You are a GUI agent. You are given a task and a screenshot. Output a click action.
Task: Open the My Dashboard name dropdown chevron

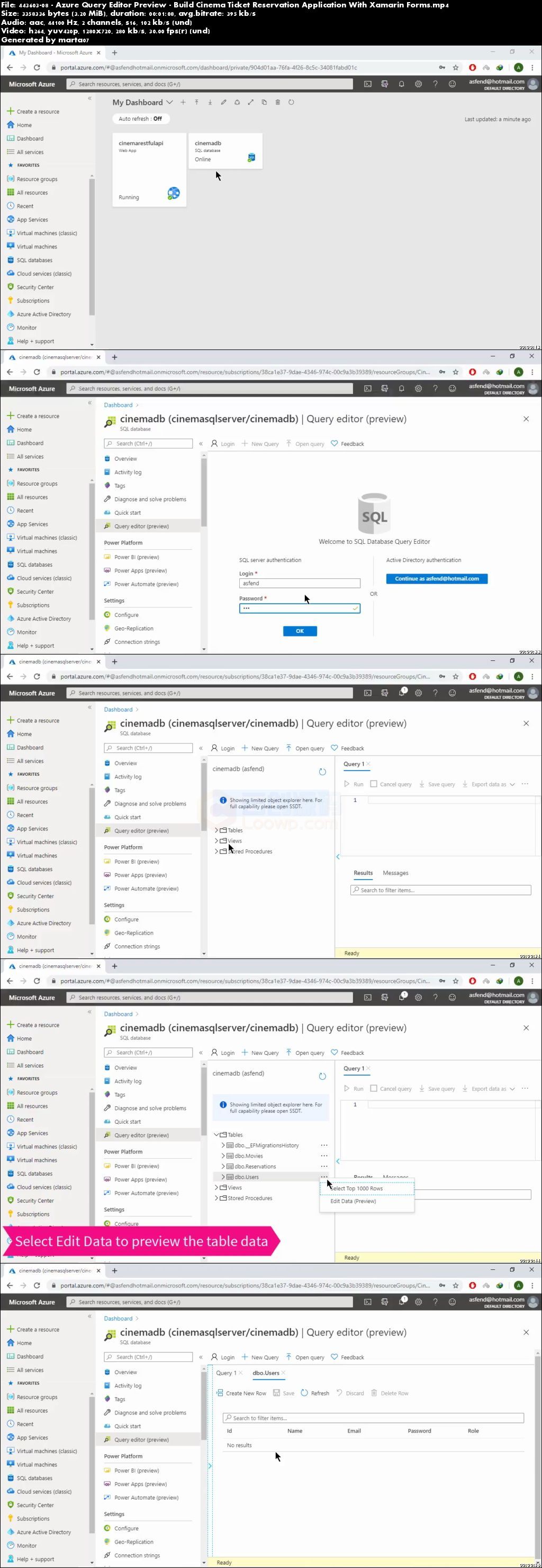coord(170,102)
